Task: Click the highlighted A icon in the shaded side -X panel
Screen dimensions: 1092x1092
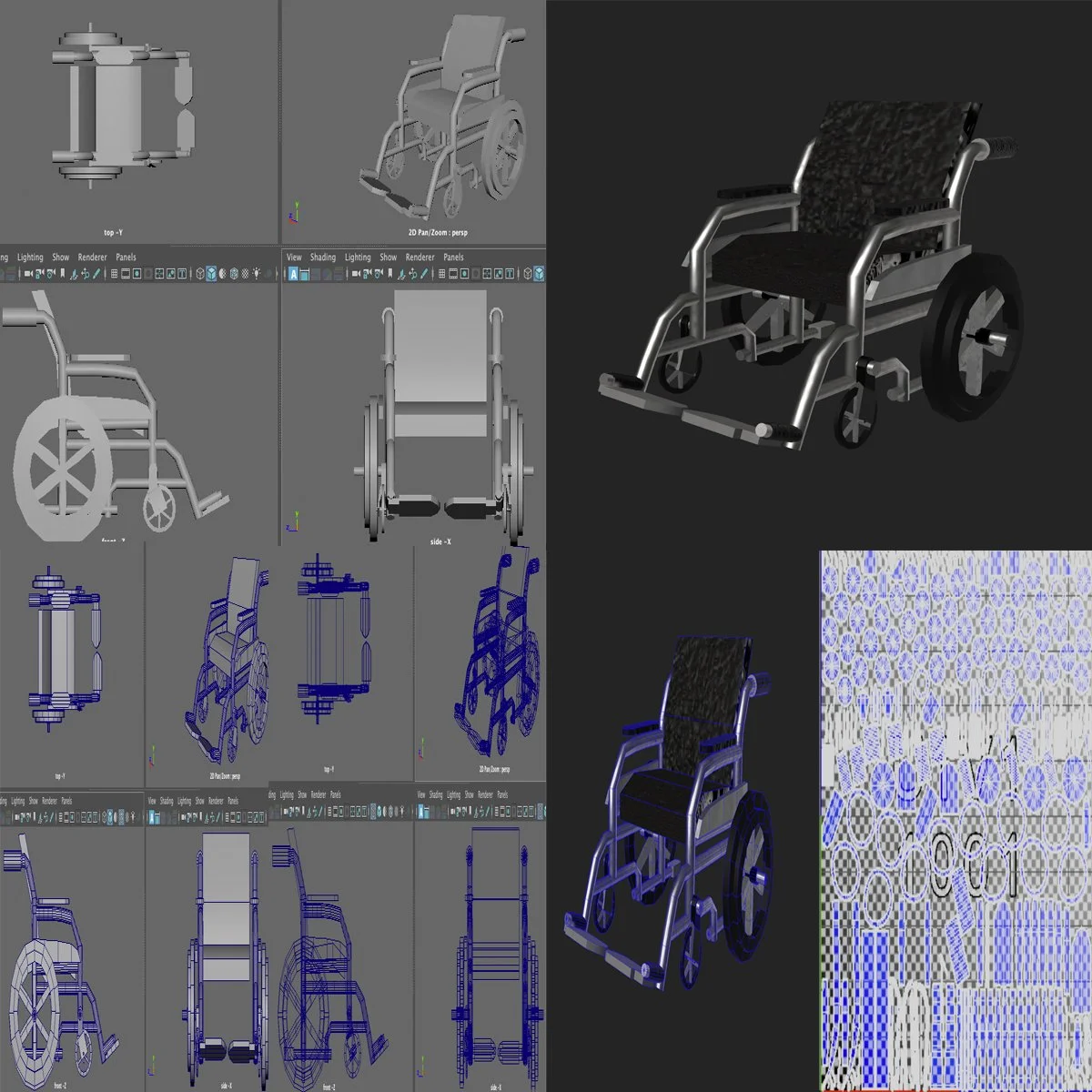Action: [x=293, y=274]
